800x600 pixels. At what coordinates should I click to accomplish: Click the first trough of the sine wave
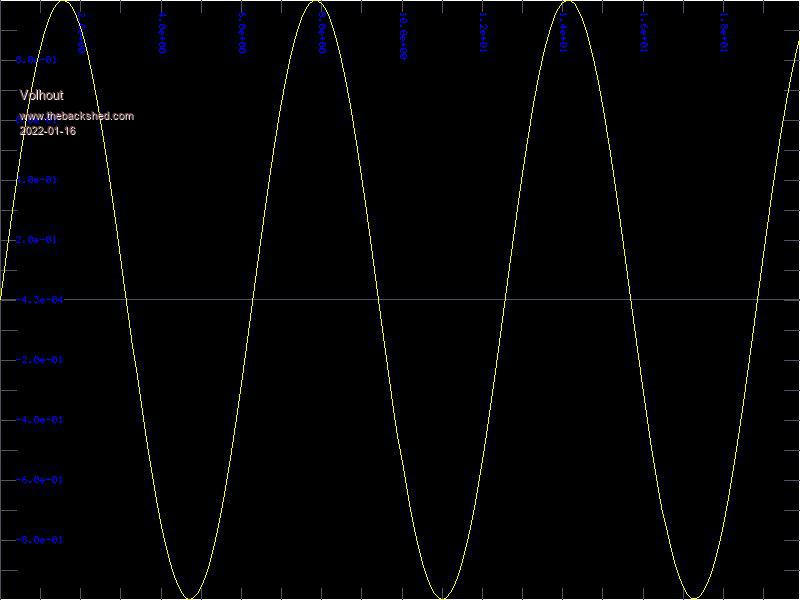(189, 597)
